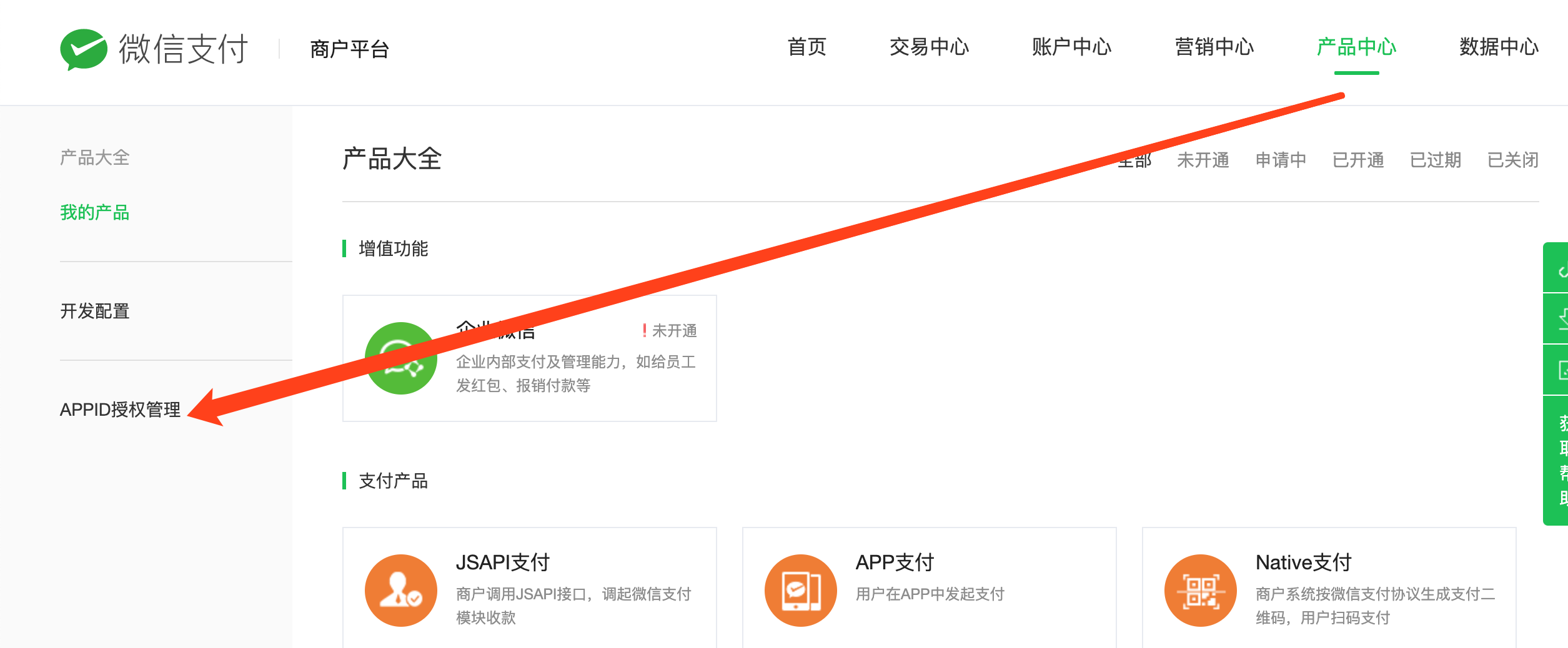Click the JSAPI支付 orange icon

click(401, 591)
